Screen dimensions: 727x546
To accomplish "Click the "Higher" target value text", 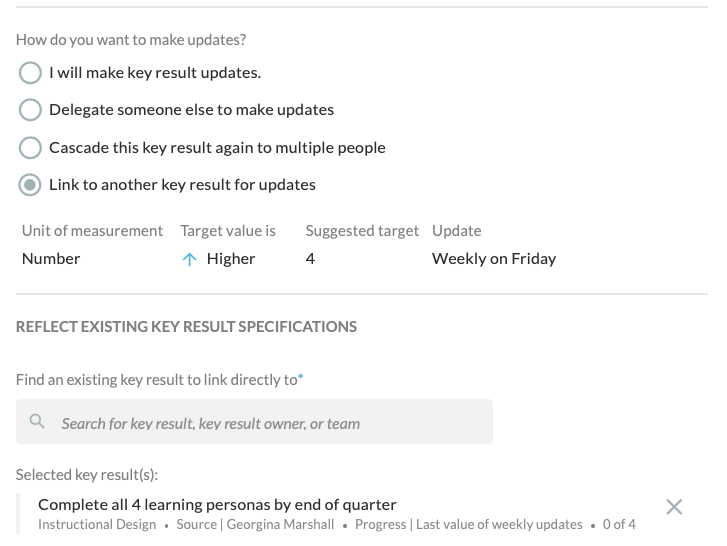I will [231, 259].
